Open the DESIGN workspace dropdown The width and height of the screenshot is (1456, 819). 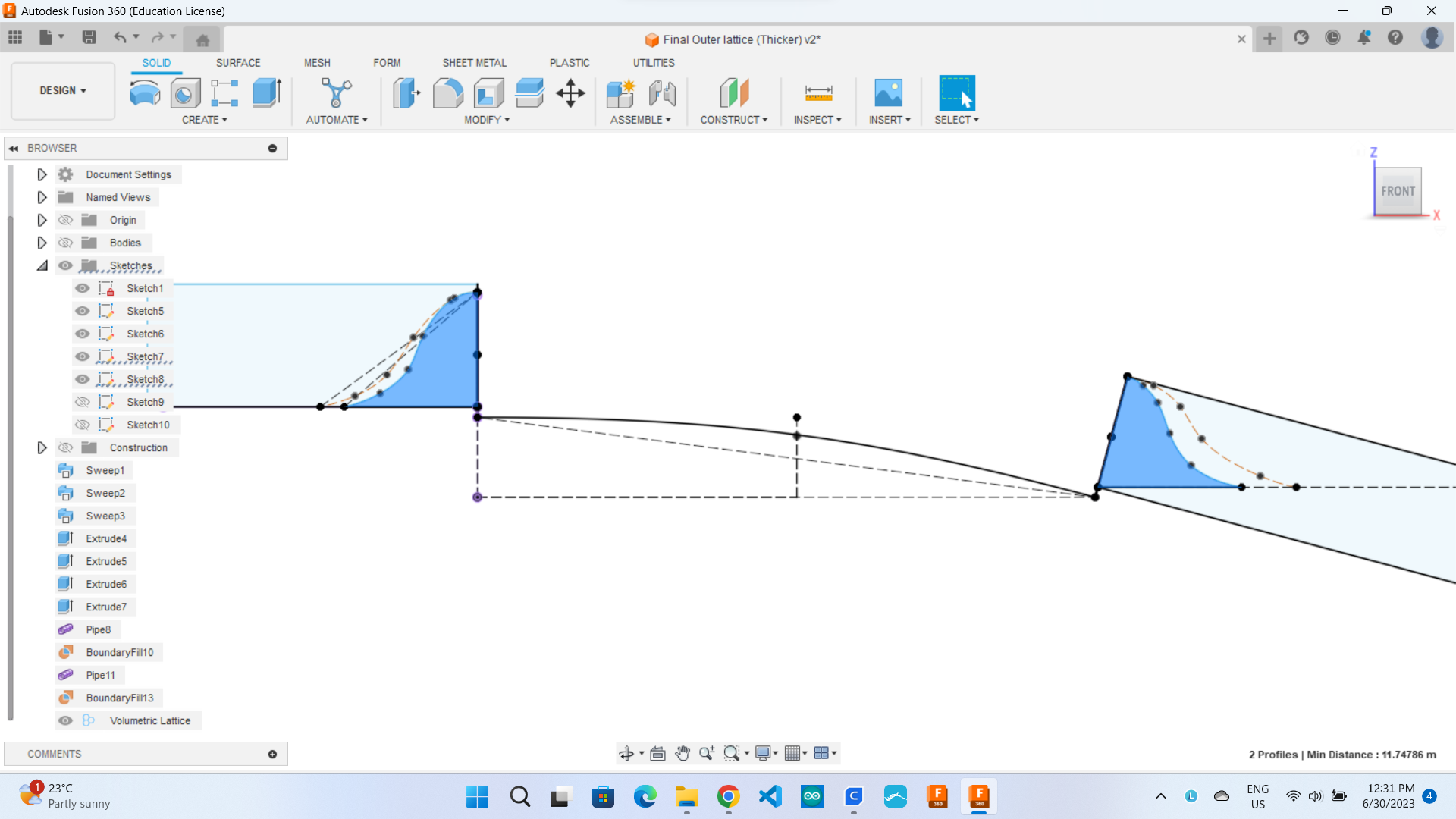point(63,90)
